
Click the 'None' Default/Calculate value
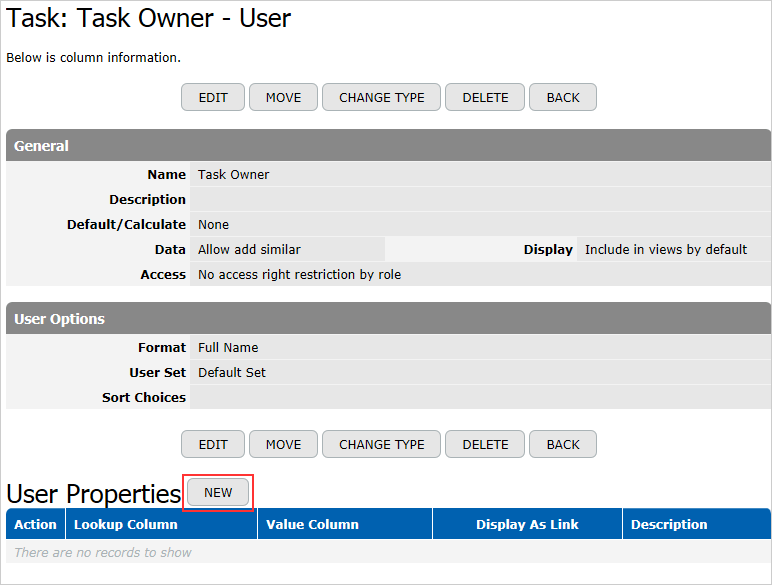[x=213, y=225]
